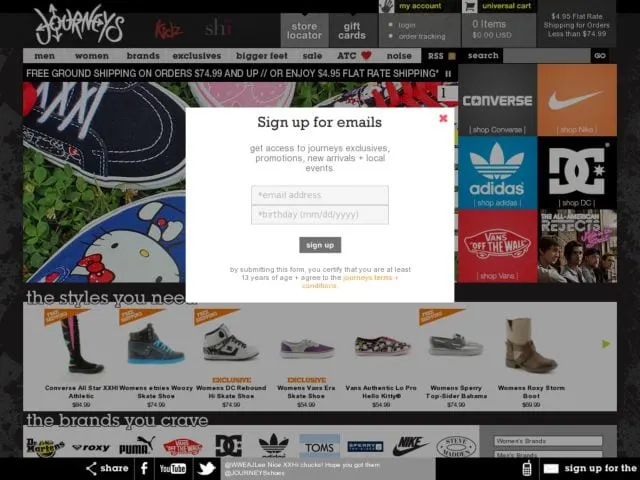Click the universal cart icon
The width and height of the screenshot is (640, 480).
click(x=470, y=6)
